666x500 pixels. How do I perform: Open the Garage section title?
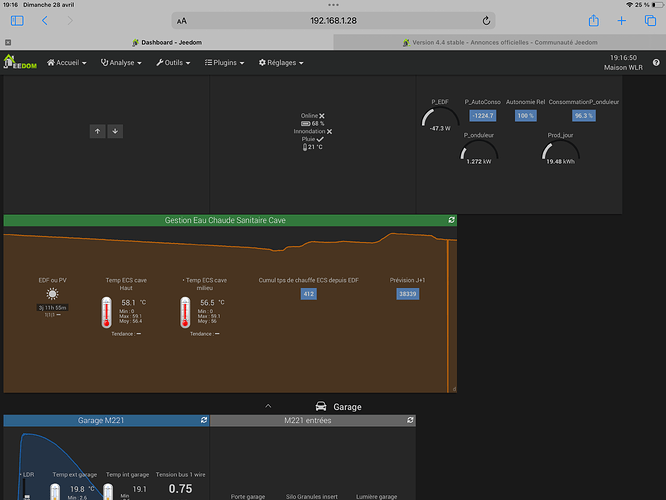347,407
